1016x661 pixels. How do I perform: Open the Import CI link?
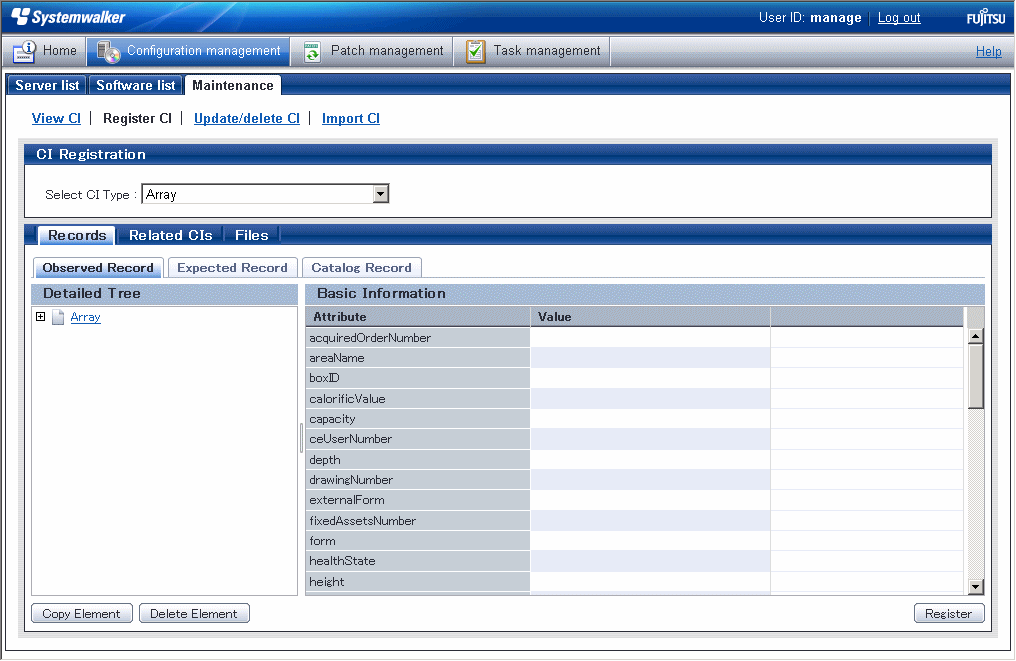point(351,119)
